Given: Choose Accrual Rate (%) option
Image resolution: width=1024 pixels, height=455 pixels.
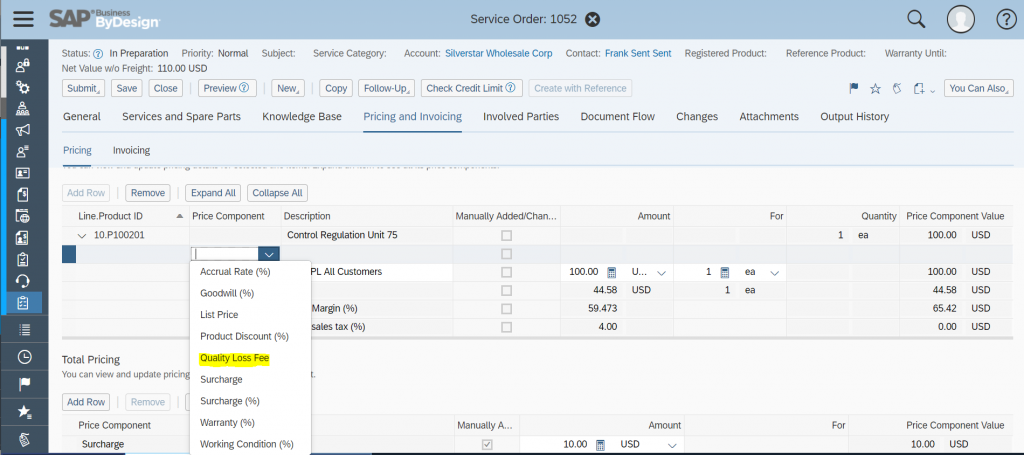Looking at the screenshot, I should (x=235, y=271).
